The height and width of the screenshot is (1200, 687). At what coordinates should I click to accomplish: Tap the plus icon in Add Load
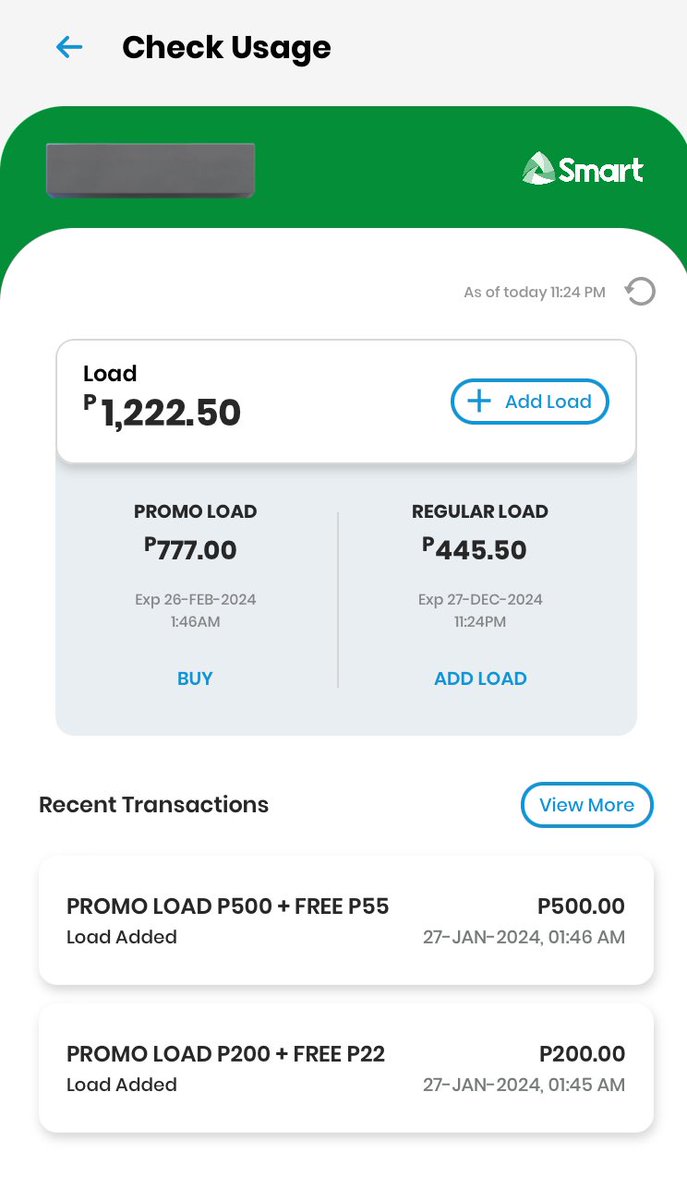coord(480,401)
